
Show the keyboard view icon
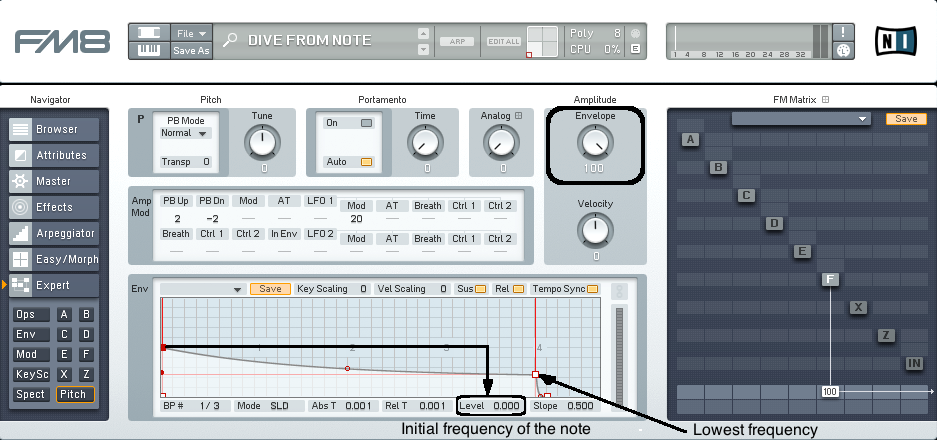149,50
